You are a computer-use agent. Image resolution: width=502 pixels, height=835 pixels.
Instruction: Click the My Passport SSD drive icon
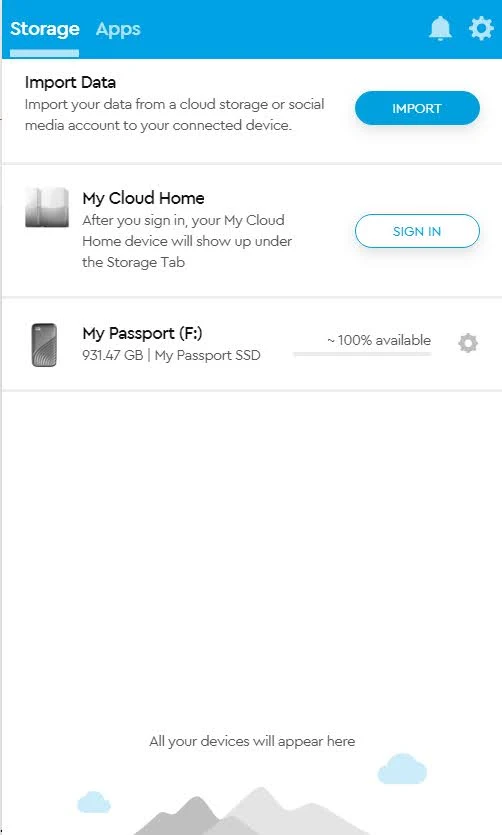coord(44,345)
